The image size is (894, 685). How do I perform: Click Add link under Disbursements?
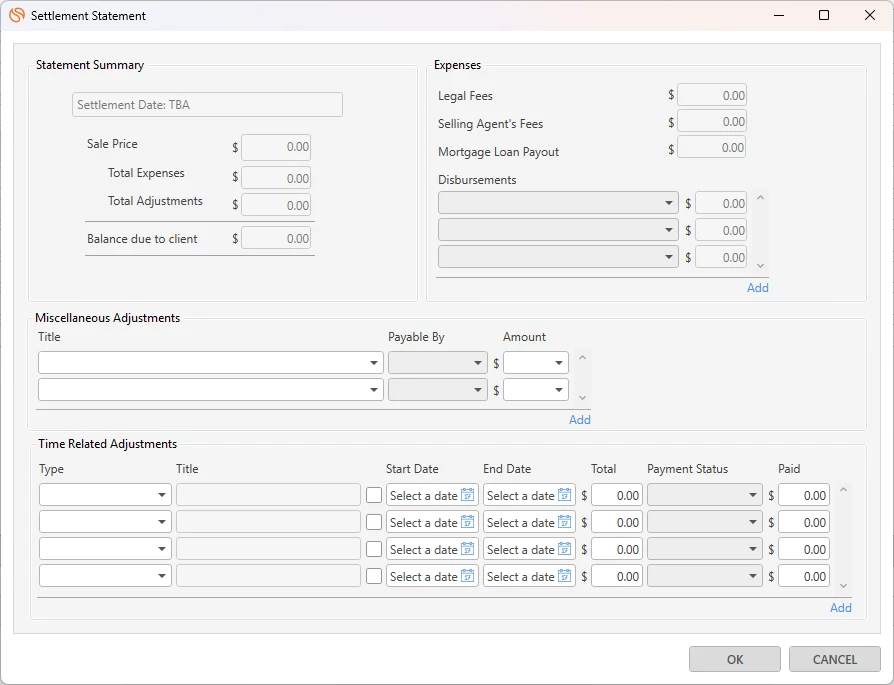[x=758, y=288]
